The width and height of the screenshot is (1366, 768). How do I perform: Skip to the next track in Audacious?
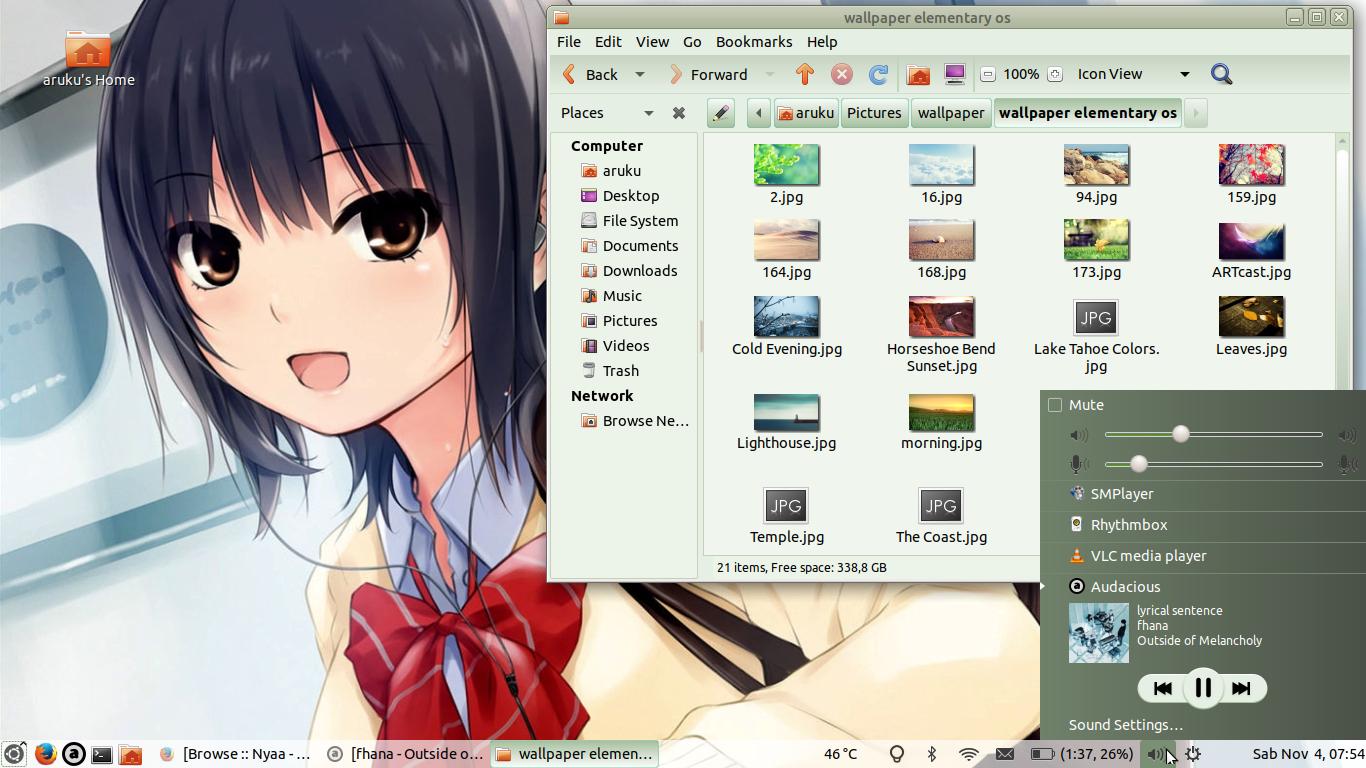[1242, 688]
